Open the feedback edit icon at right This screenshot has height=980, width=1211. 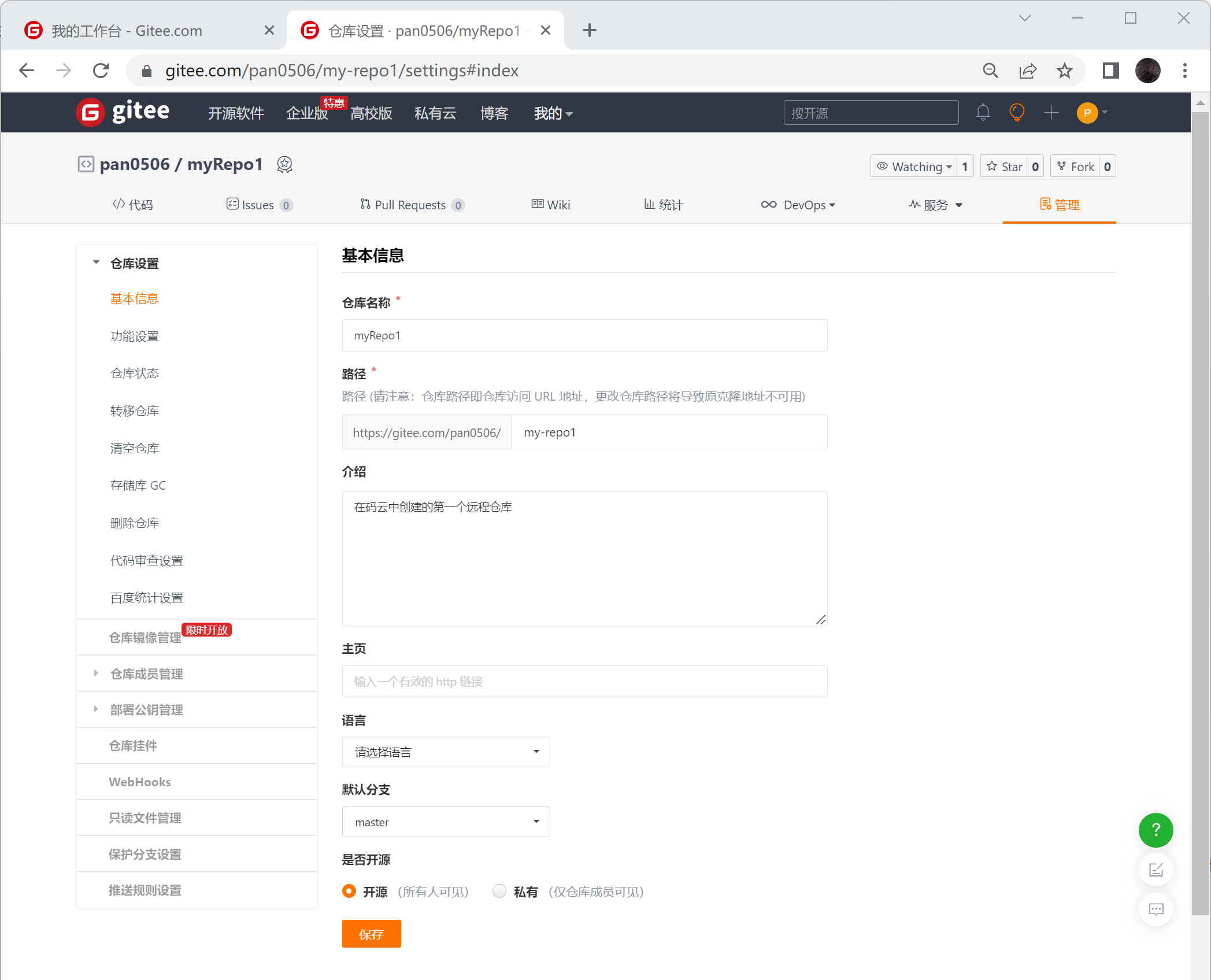(1156, 870)
